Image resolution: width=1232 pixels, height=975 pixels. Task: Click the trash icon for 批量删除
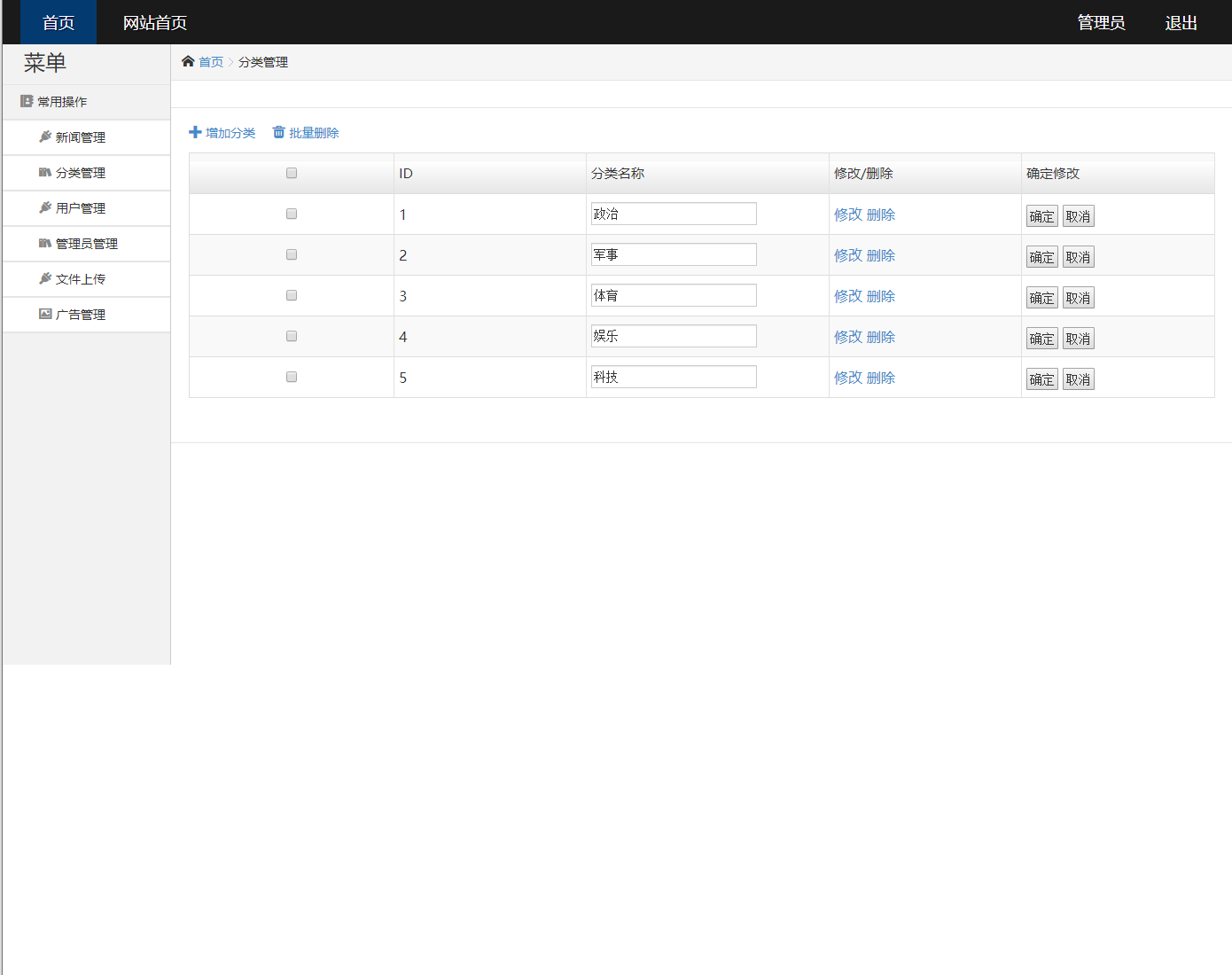click(278, 132)
